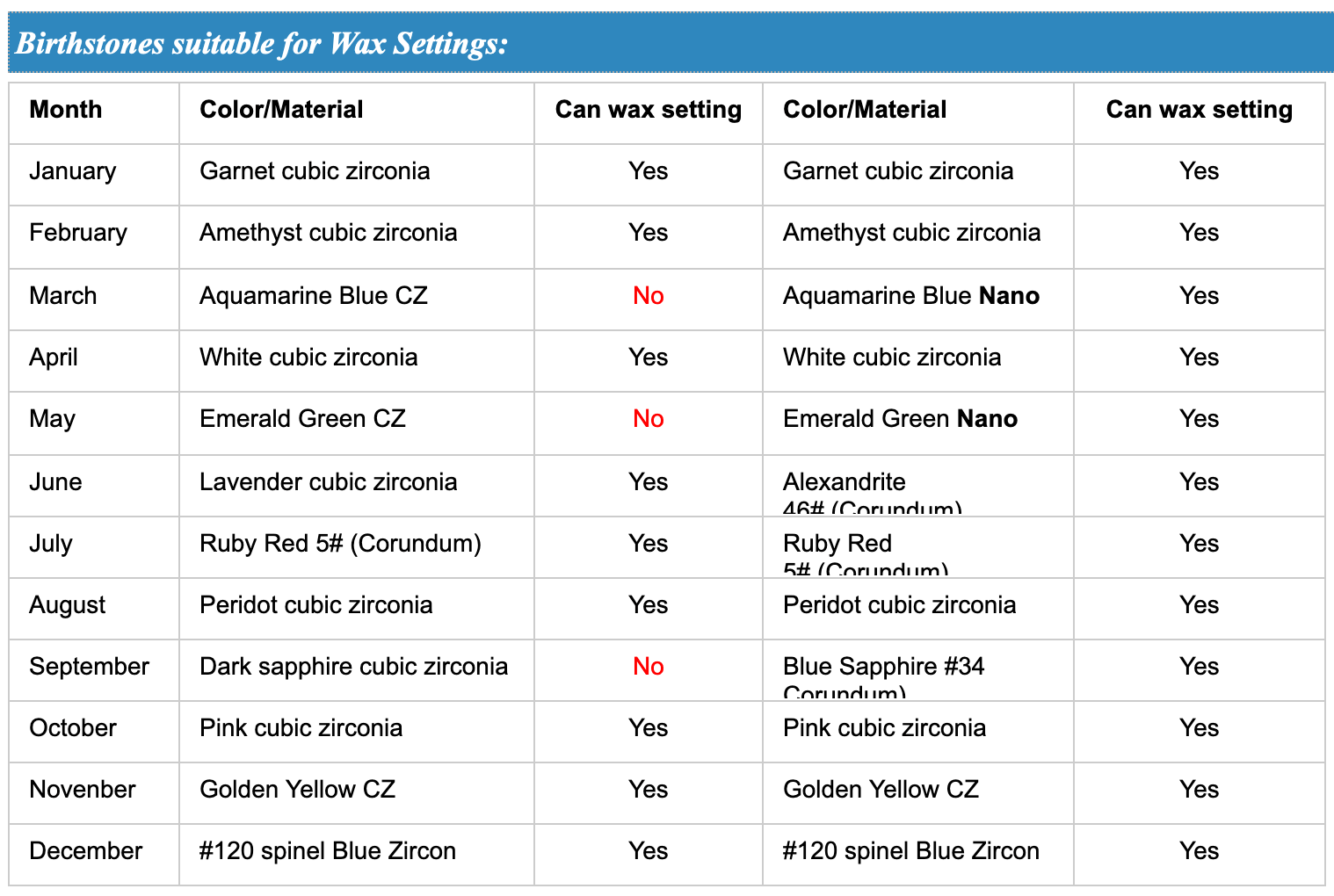Select the July month cell
The height and width of the screenshot is (896, 1334).
pos(51,544)
